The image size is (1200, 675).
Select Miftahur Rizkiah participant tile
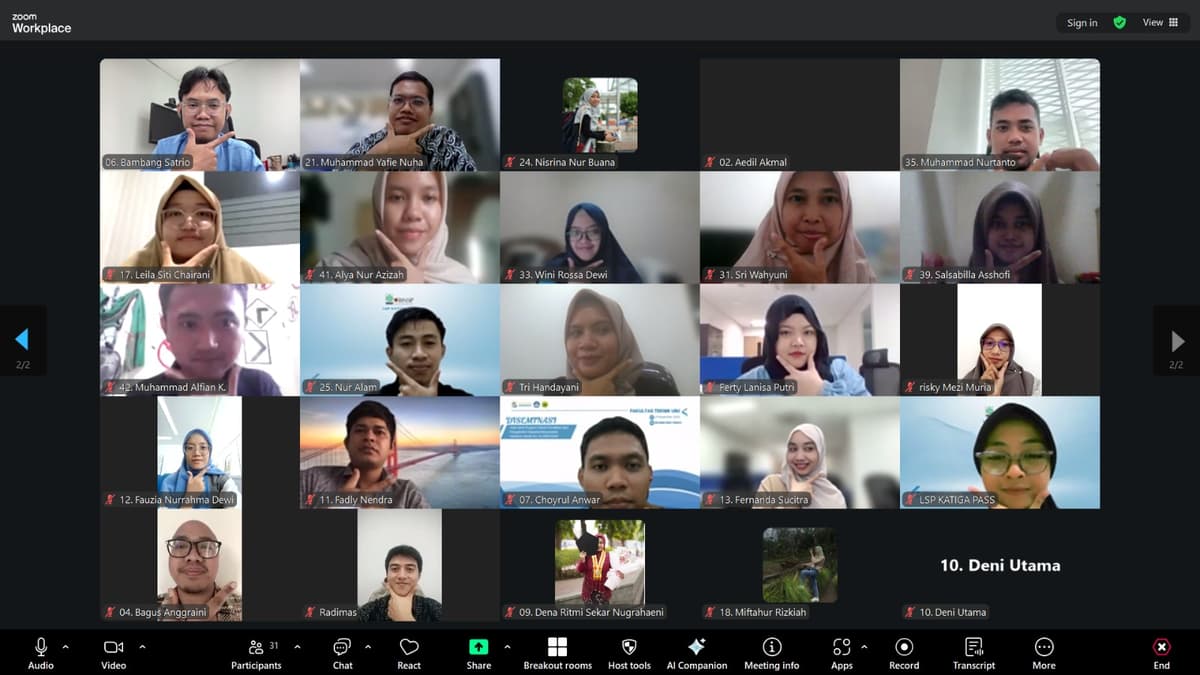[800, 565]
